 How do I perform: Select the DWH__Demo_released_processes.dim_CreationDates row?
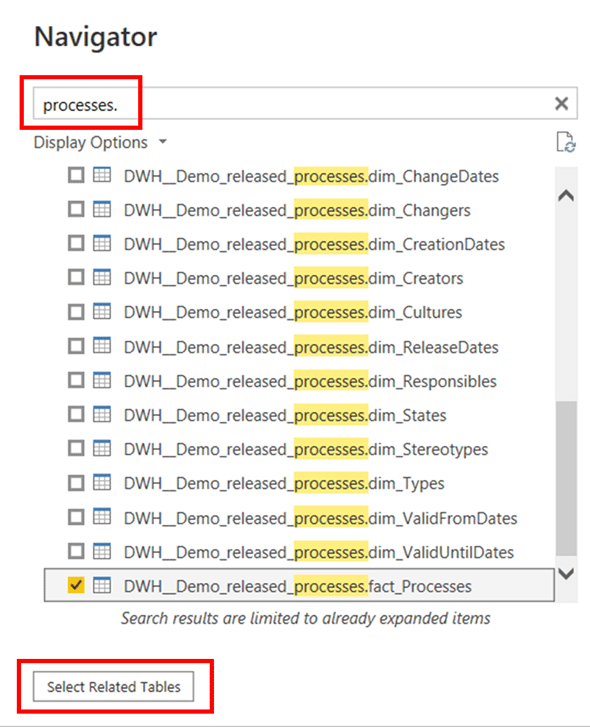[299, 244]
